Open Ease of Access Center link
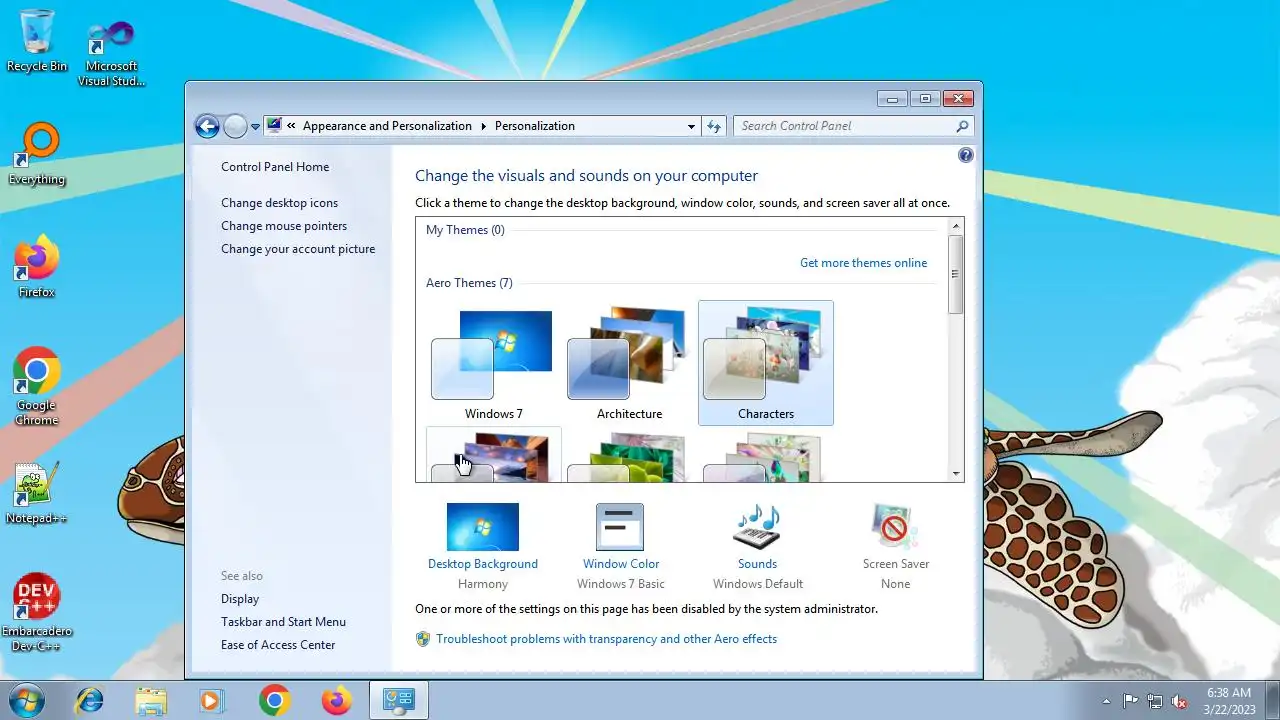The height and width of the screenshot is (720, 1280). (278, 645)
